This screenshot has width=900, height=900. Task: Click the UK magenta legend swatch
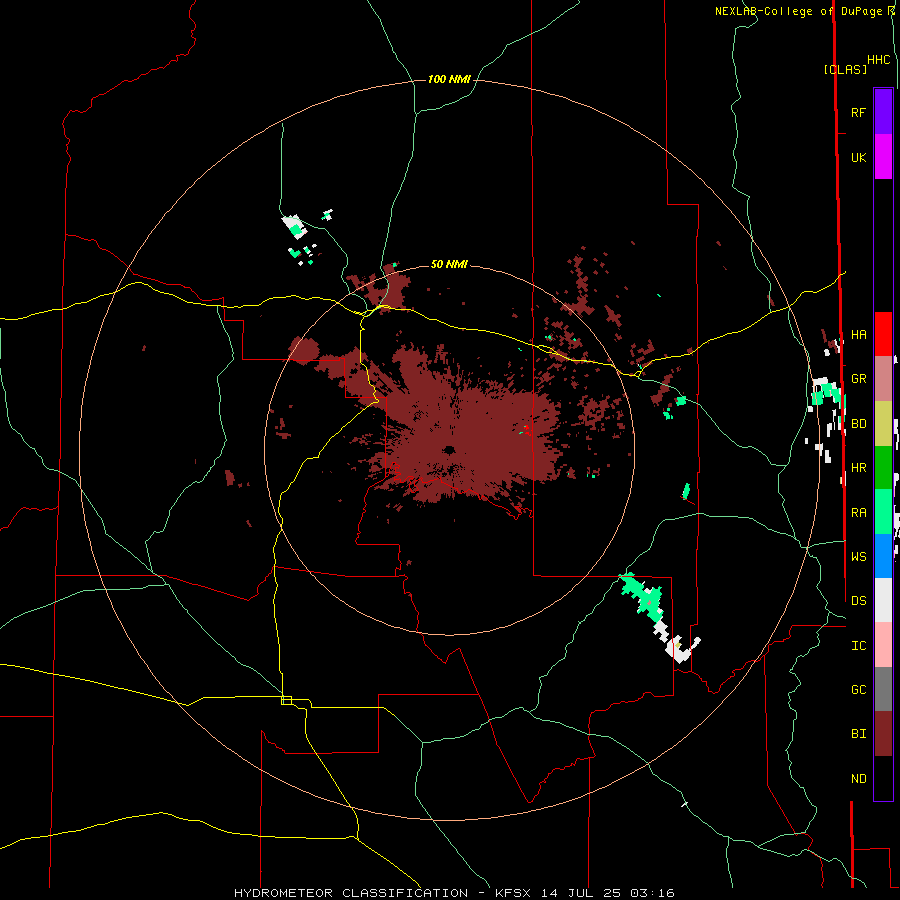point(883,157)
